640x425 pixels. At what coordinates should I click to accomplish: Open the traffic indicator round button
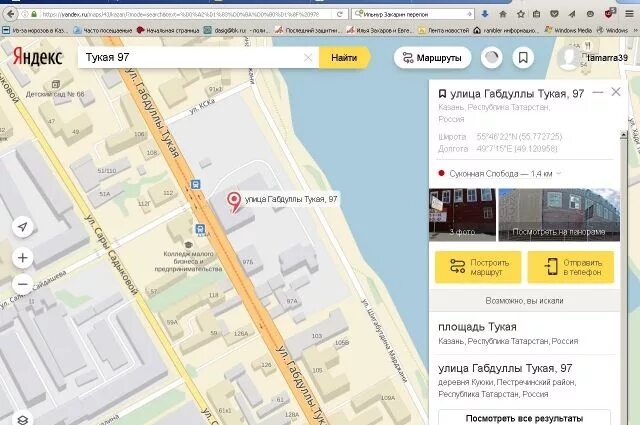(x=491, y=58)
